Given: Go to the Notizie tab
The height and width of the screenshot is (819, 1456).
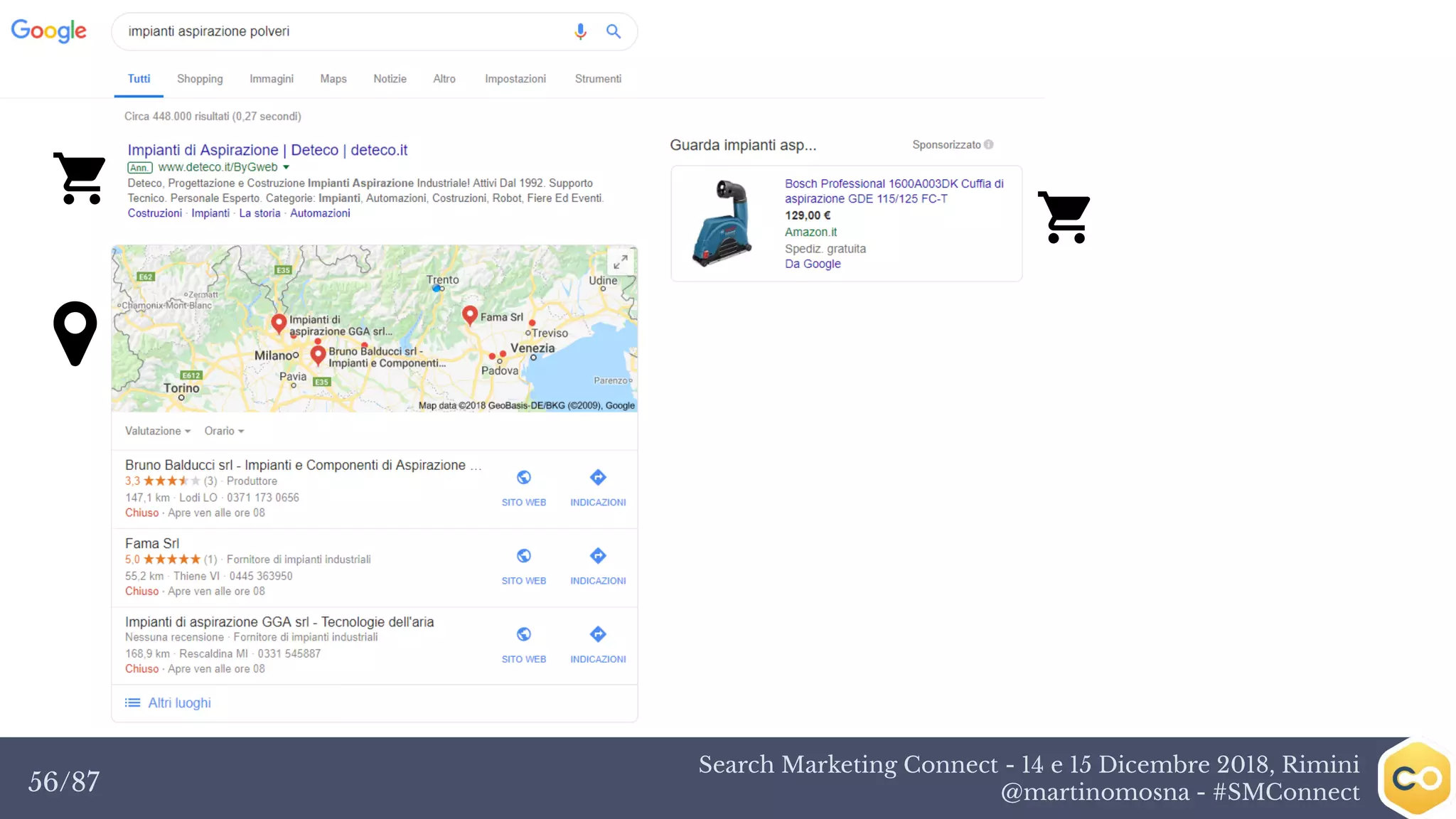Looking at the screenshot, I should (x=390, y=79).
